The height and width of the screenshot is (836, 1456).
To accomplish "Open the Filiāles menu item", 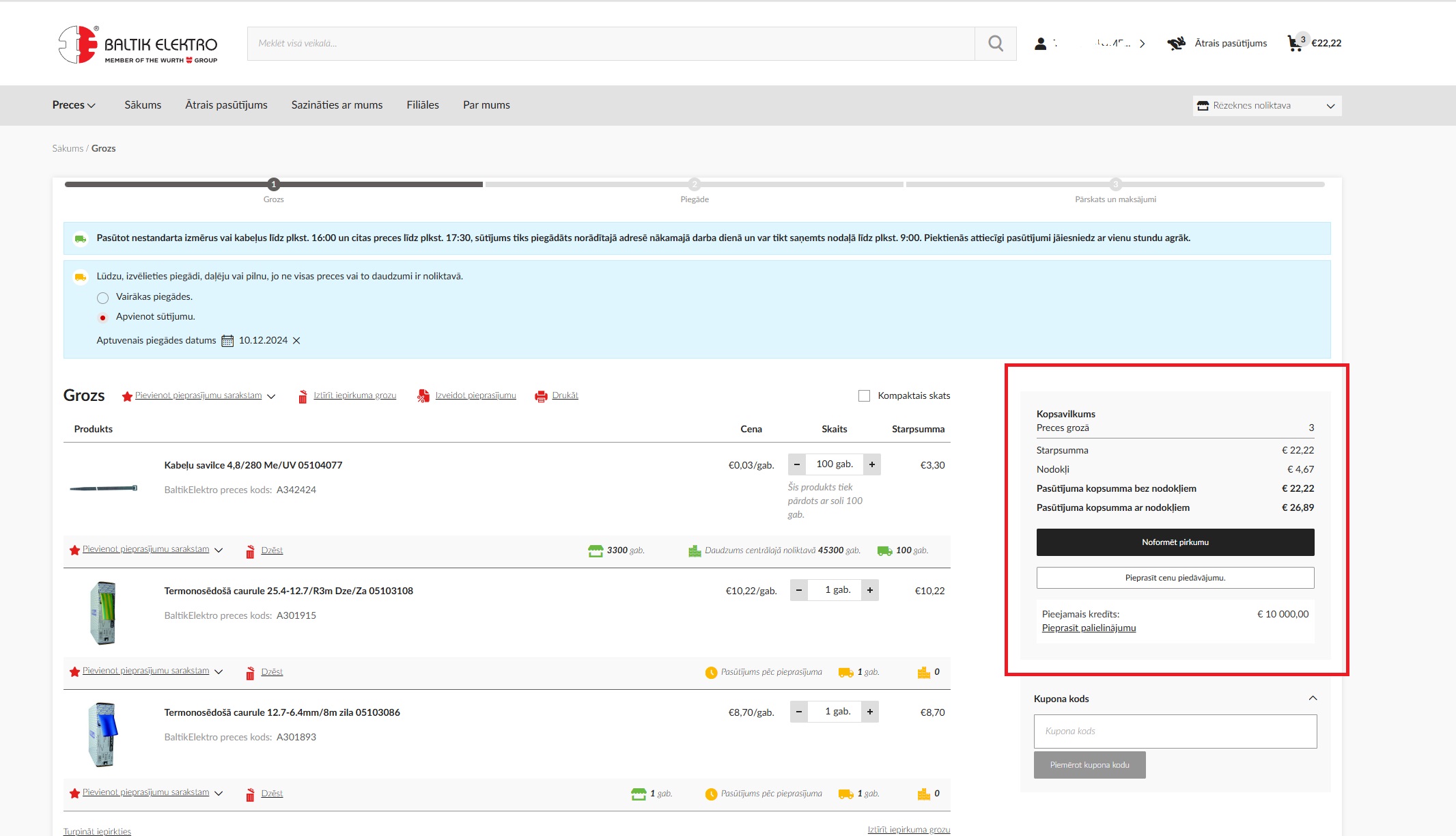I will pyautogui.click(x=422, y=105).
